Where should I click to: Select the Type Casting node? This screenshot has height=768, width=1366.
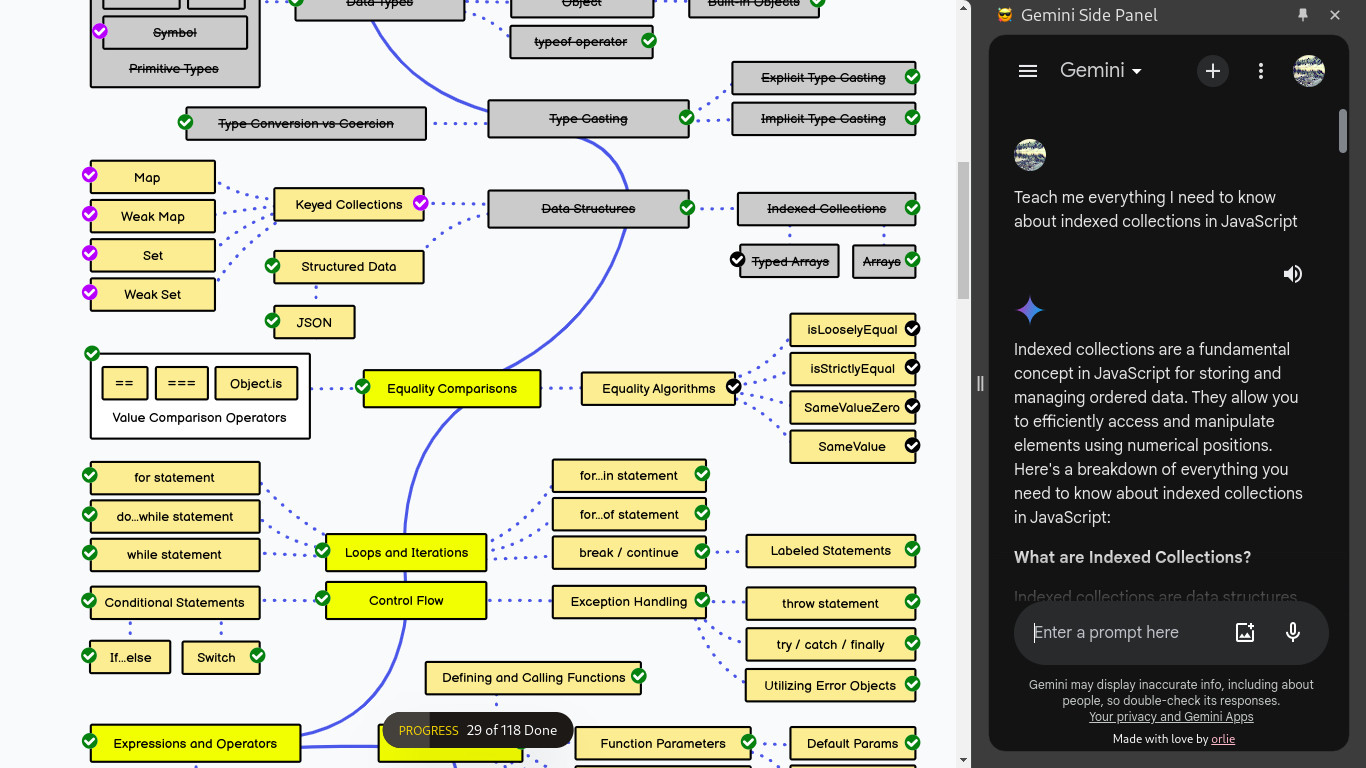[588, 119]
